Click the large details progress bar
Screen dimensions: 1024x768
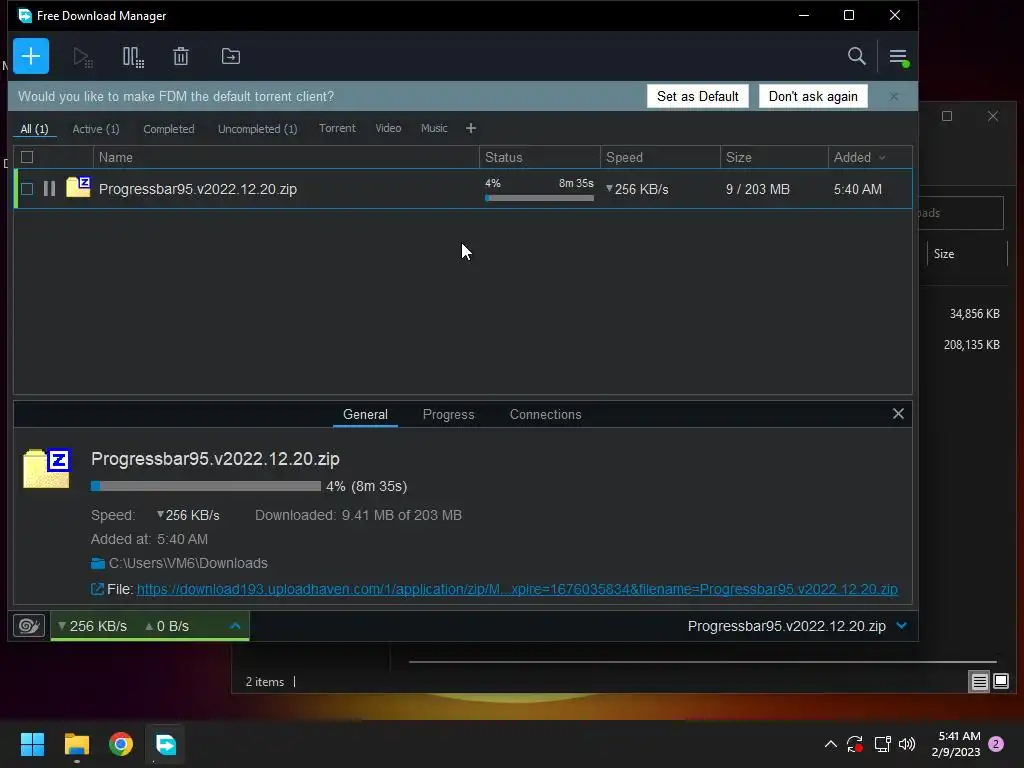tap(206, 486)
